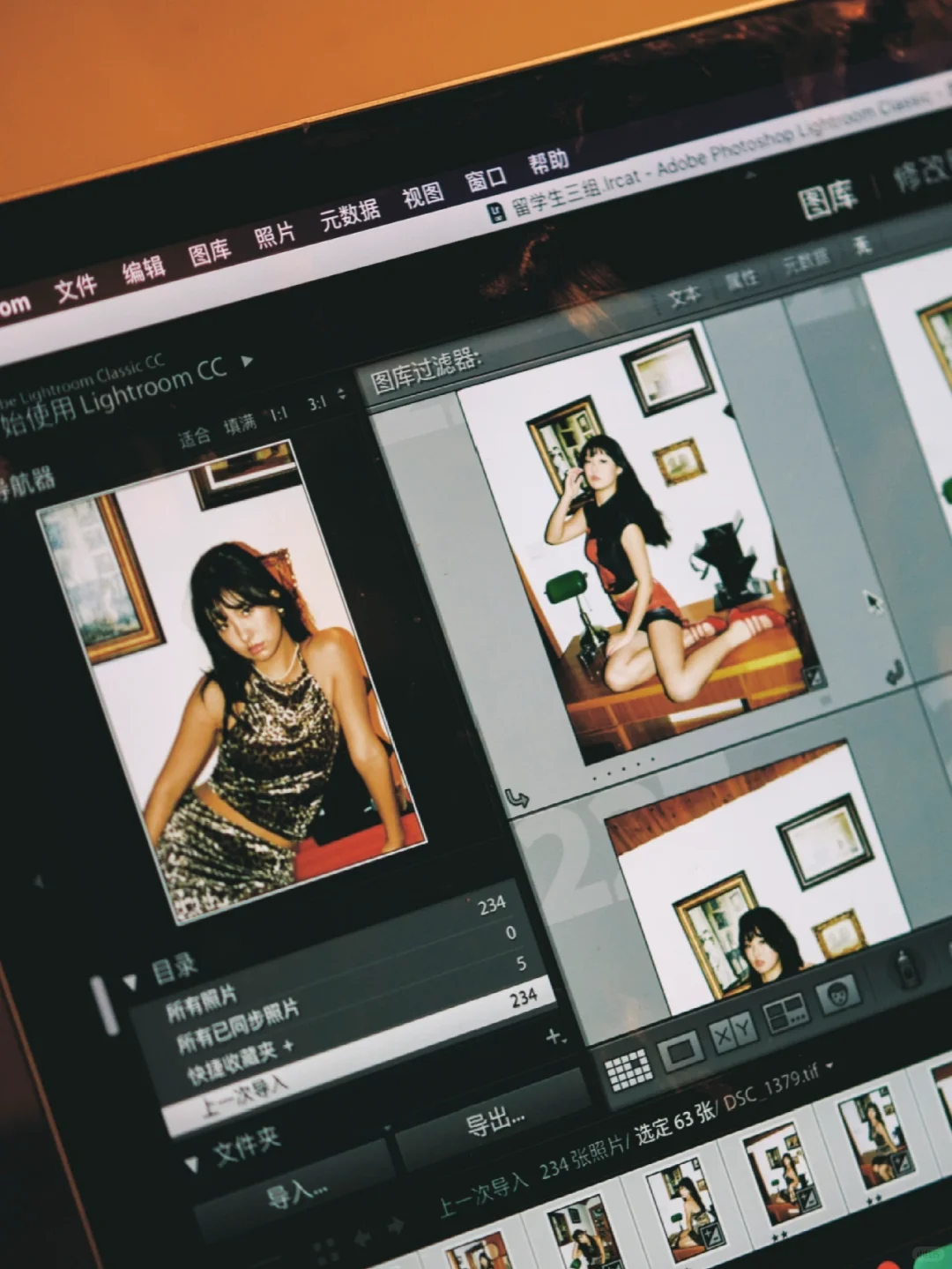Set navigator zoom to 1:1
Screen dimensions: 952x1269
pyautogui.click(x=279, y=414)
